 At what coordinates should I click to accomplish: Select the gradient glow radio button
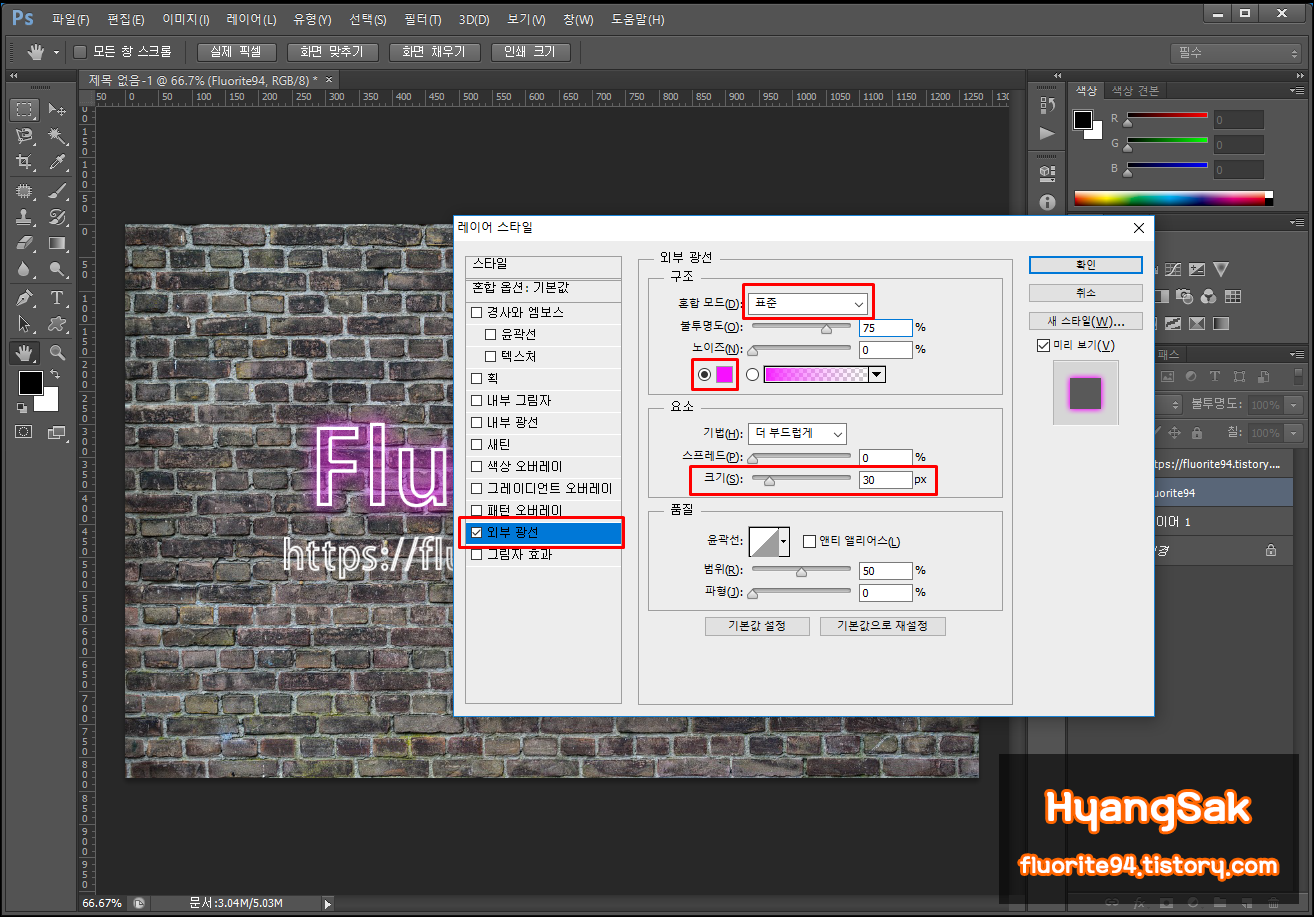pos(752,374)
